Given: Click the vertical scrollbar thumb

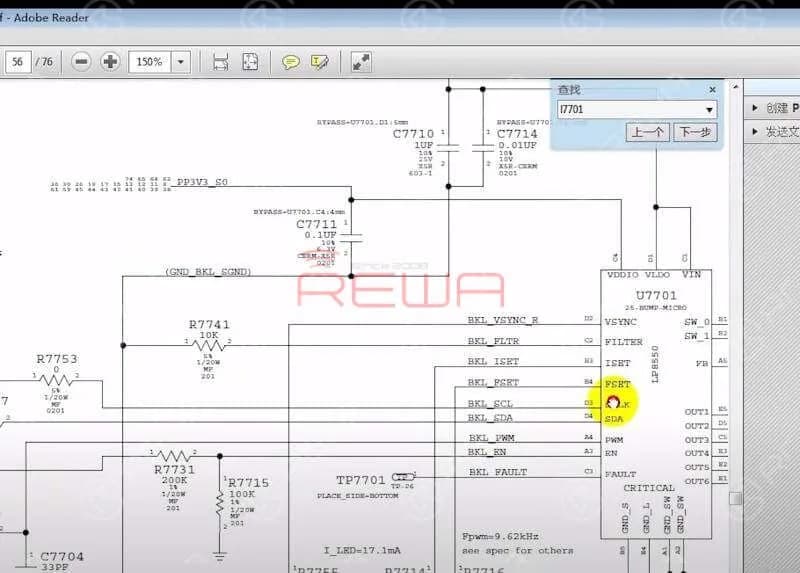Looking at the screenshot, I should pyautogui.click(x=735, y=498).
